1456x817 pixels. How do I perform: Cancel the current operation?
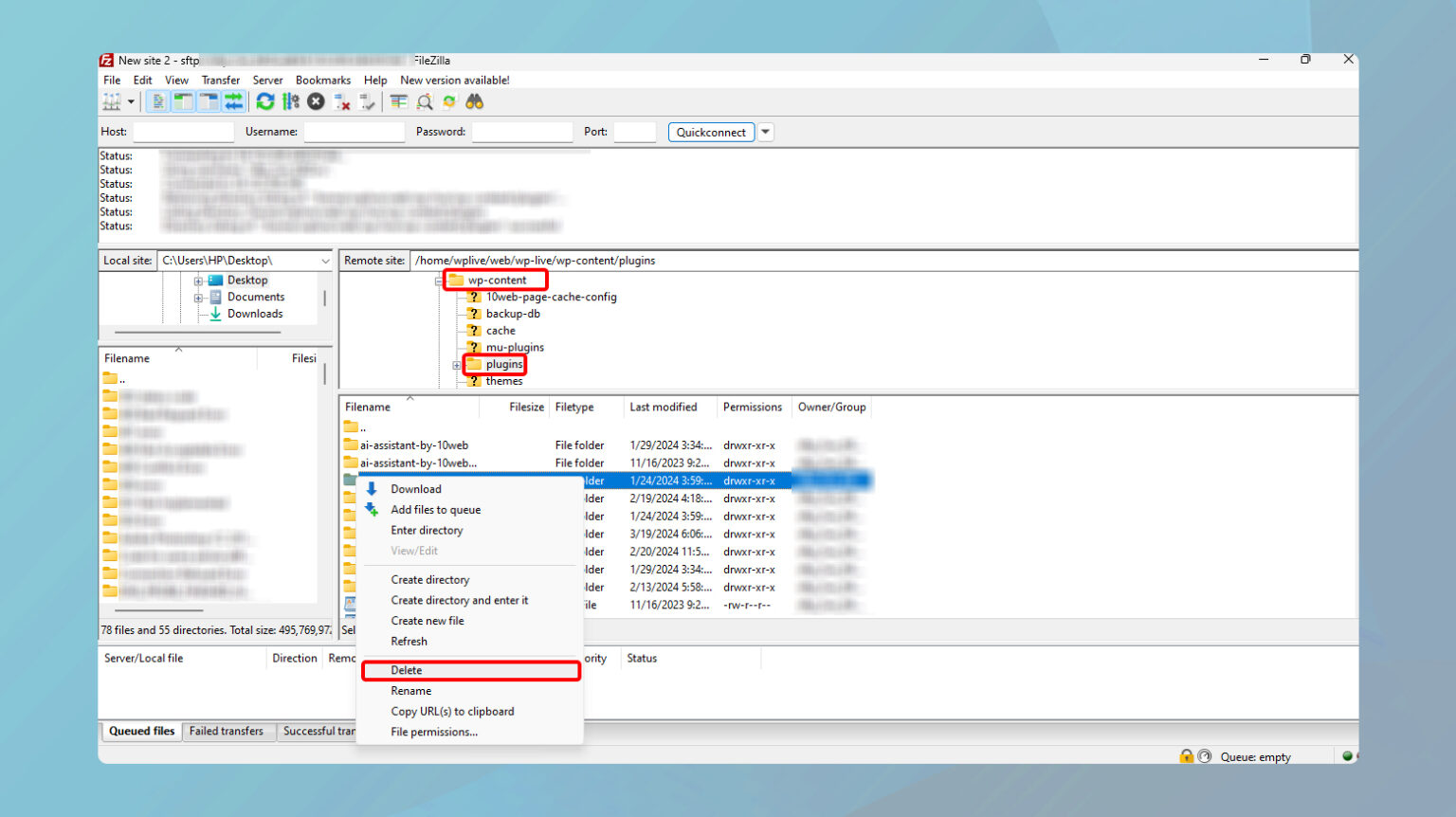pyautogui.click(x=316, y=101)
